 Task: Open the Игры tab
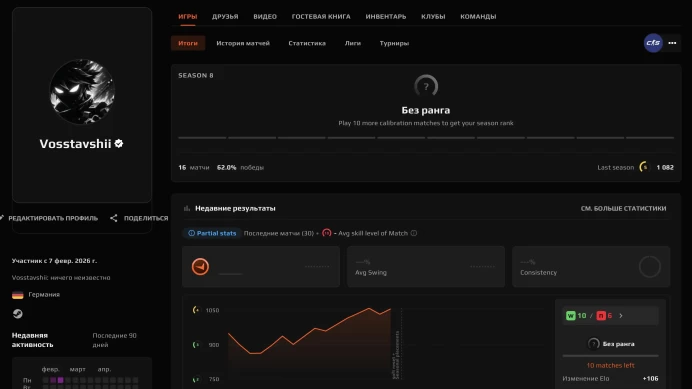point(188,16)
